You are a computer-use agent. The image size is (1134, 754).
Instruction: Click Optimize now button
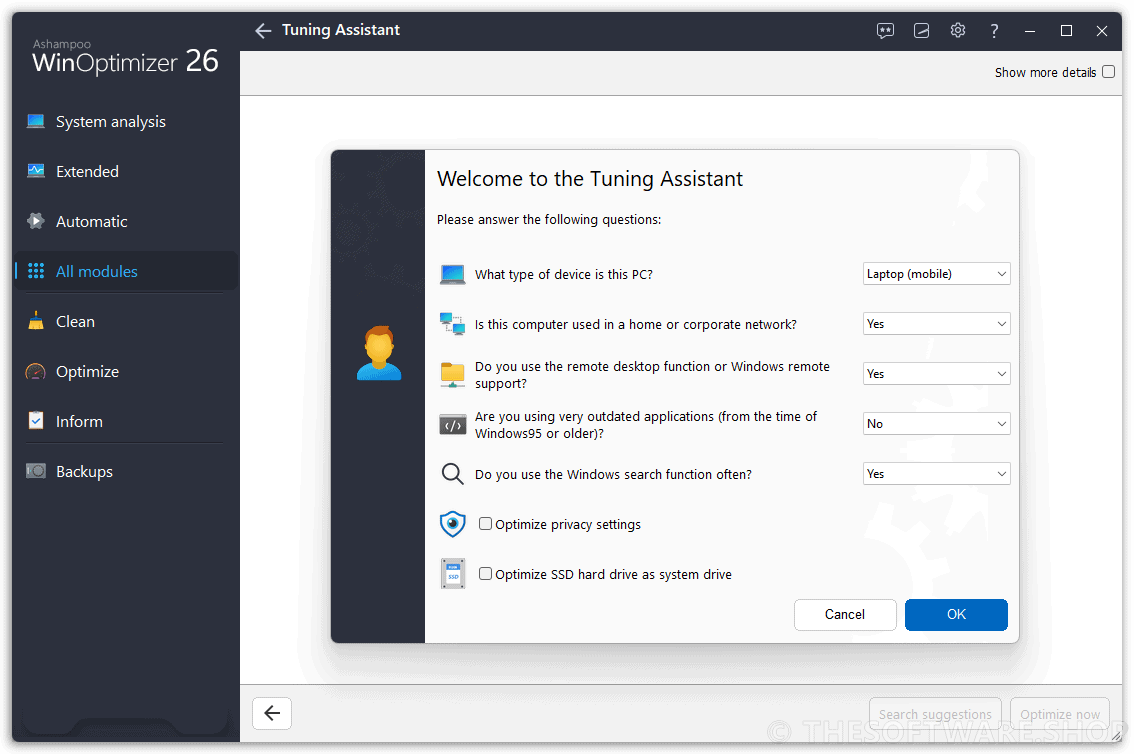(x=1060, y=714)
